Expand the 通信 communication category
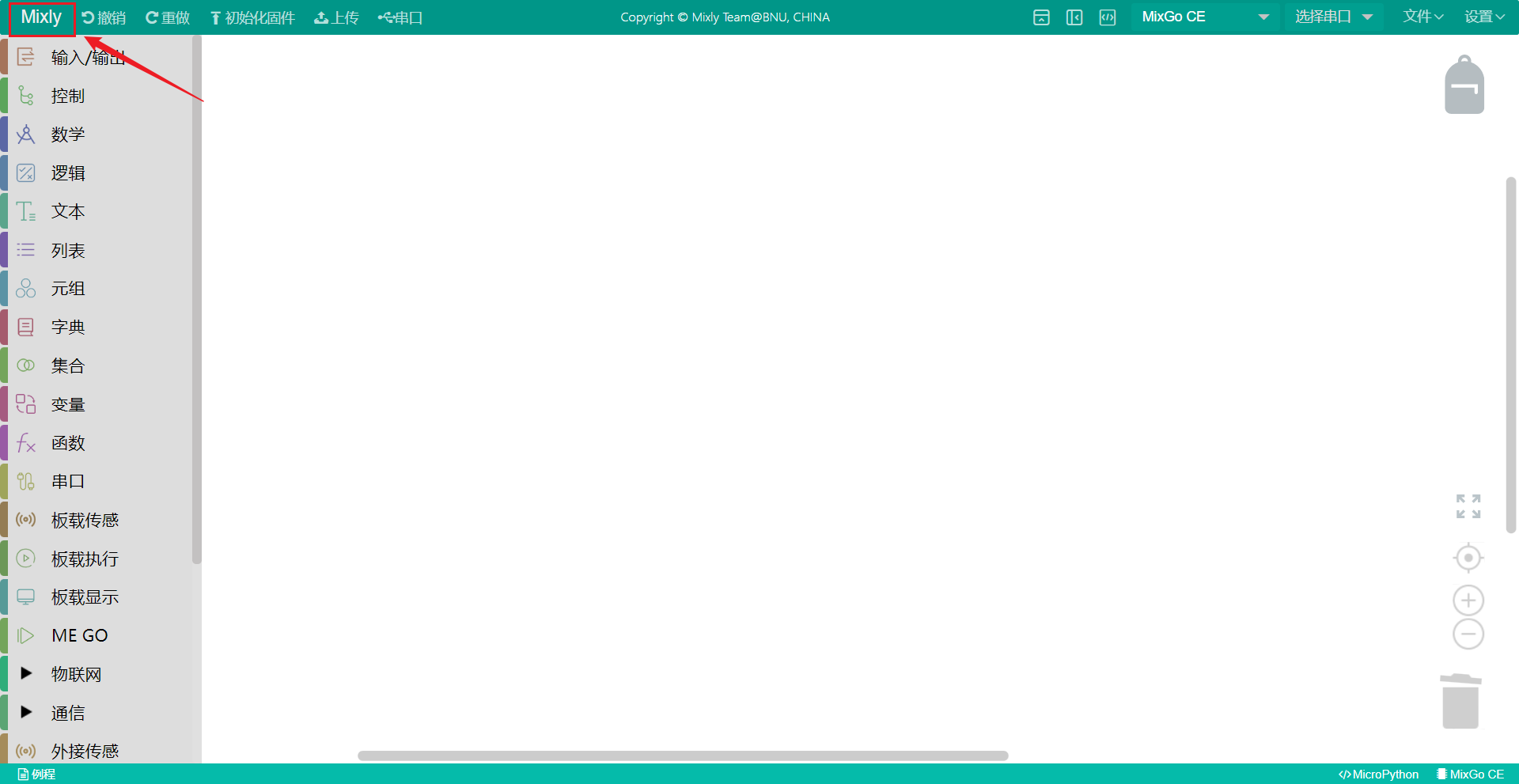1519x784 pixels. coord(26,712)
